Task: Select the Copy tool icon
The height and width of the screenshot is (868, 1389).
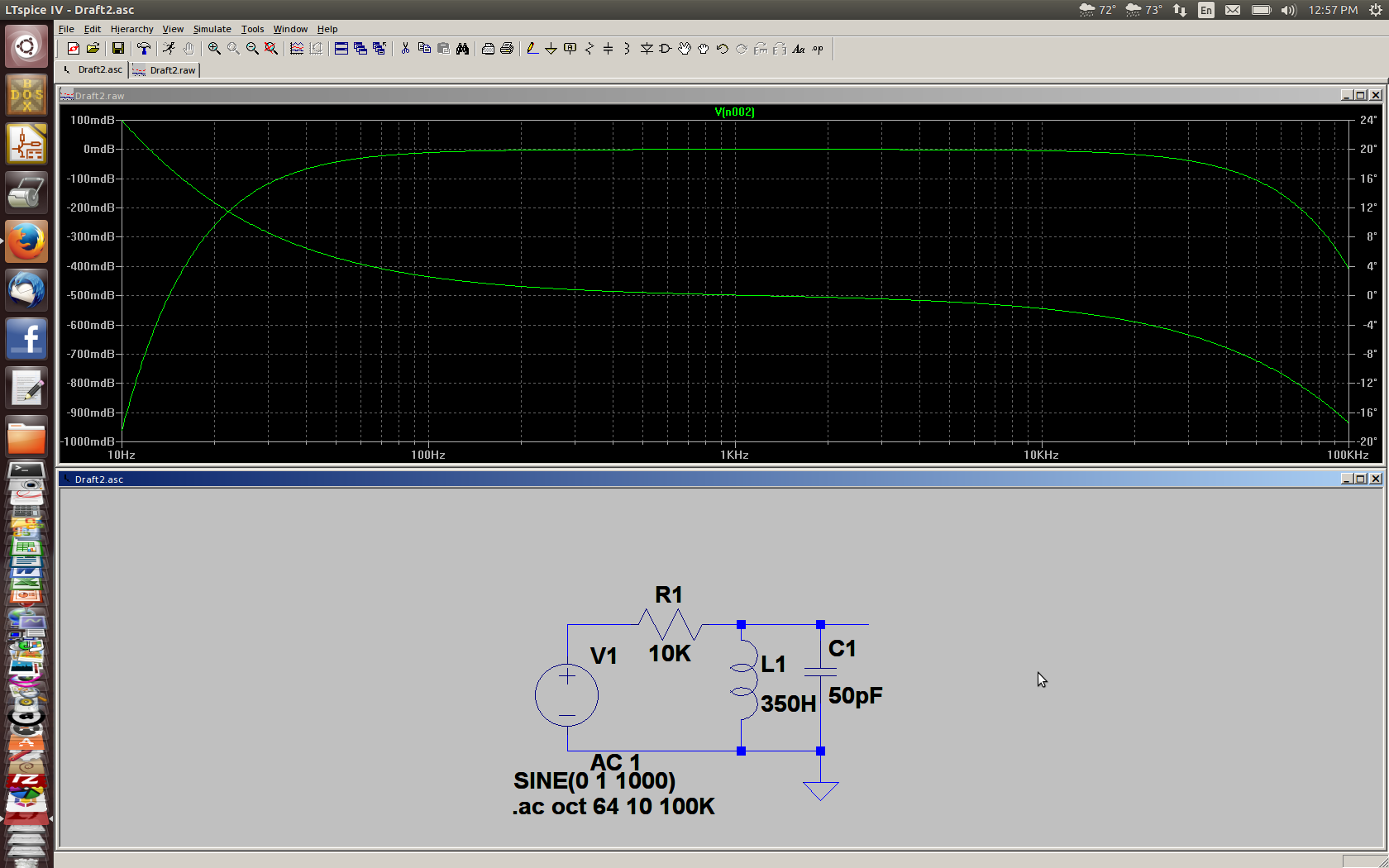Action: [424, 49]
